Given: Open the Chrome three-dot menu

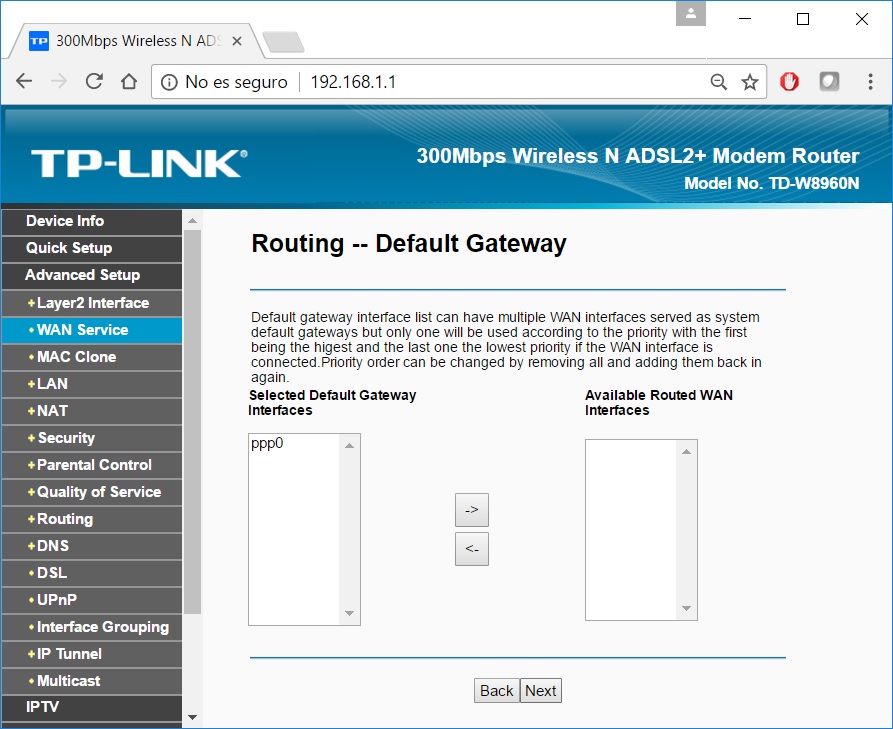Looking at the screenshot, I should (871, 82).
